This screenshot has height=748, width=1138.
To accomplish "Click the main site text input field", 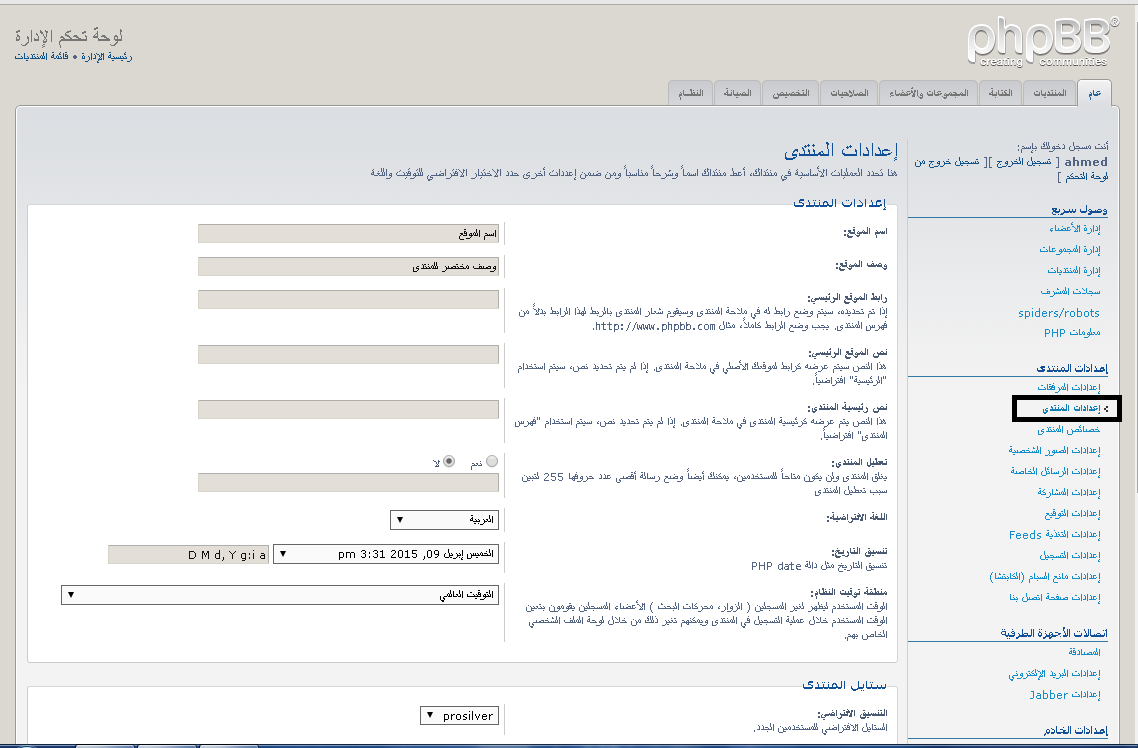I will click(x=348, y=355).
